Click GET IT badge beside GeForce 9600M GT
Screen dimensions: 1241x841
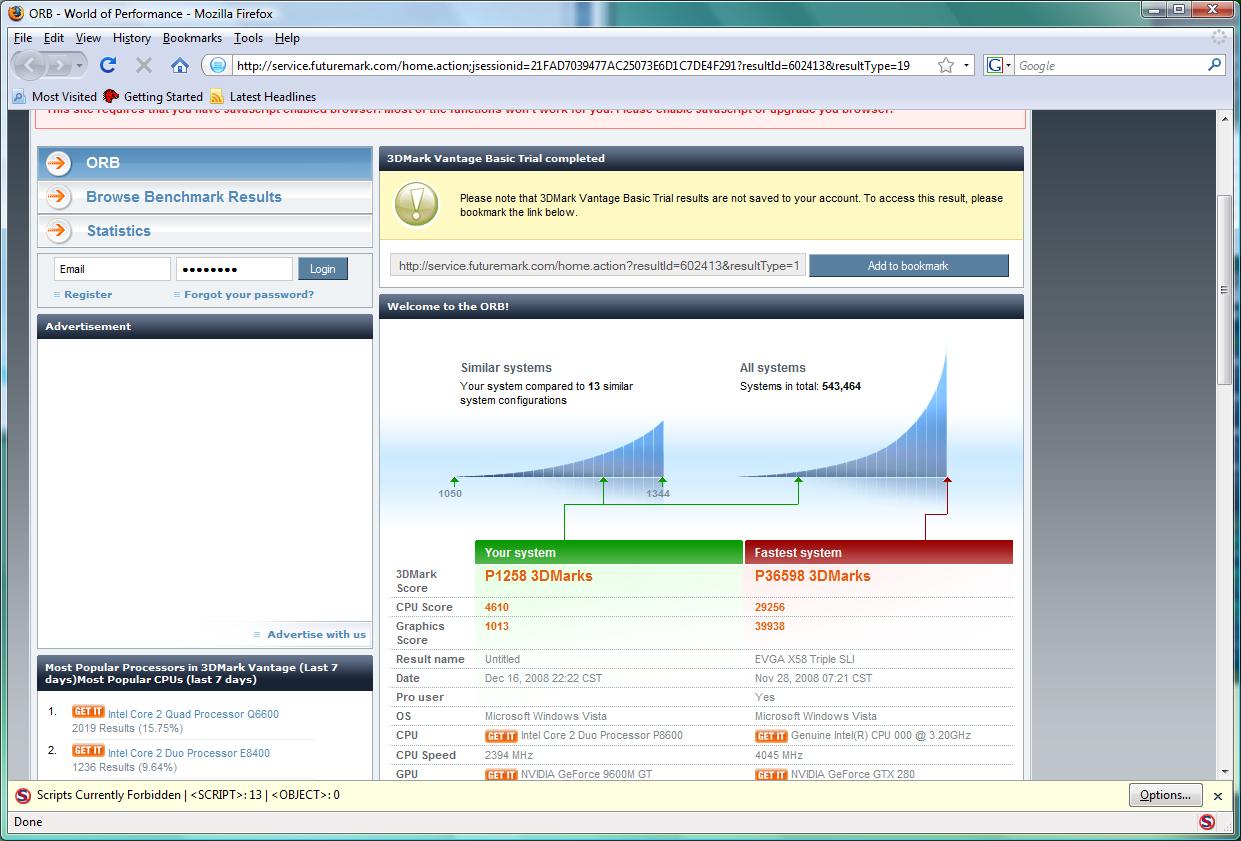pyautogui.click(x=501, y=775)
